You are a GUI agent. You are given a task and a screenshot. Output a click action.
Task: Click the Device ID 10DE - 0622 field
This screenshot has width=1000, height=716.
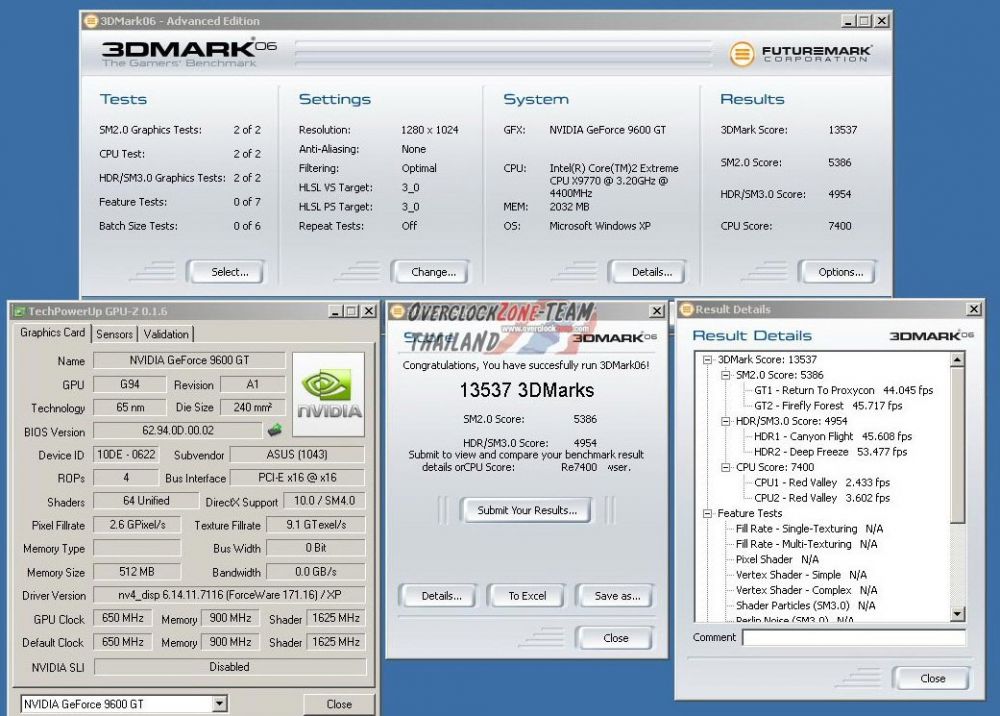[126, 454]
